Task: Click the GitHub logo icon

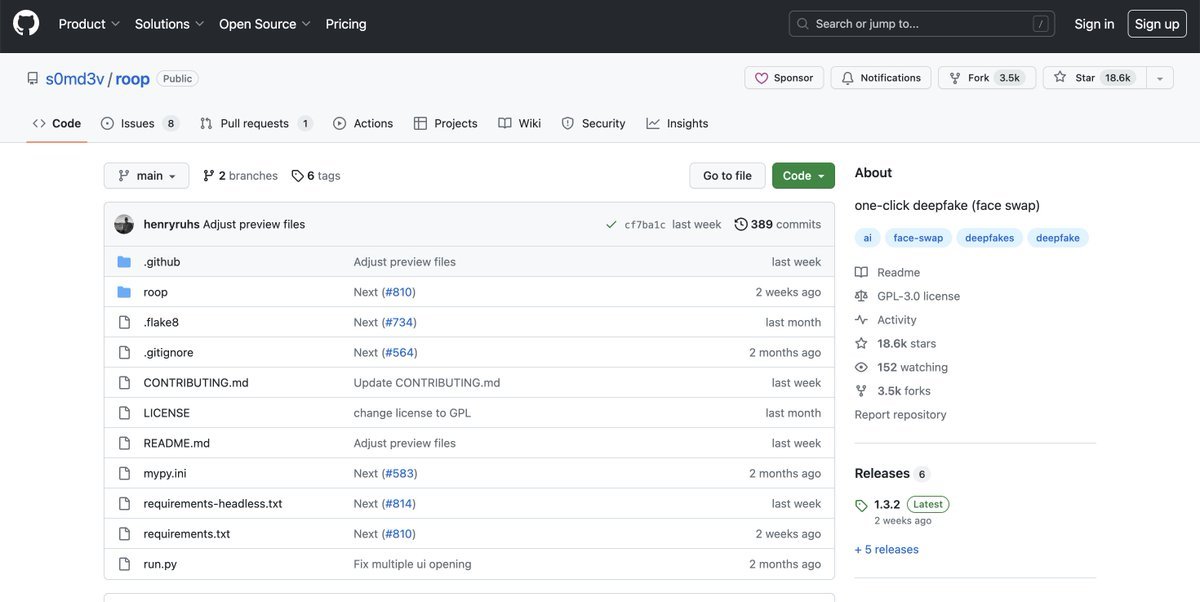Action: click(x=26, y=23)
